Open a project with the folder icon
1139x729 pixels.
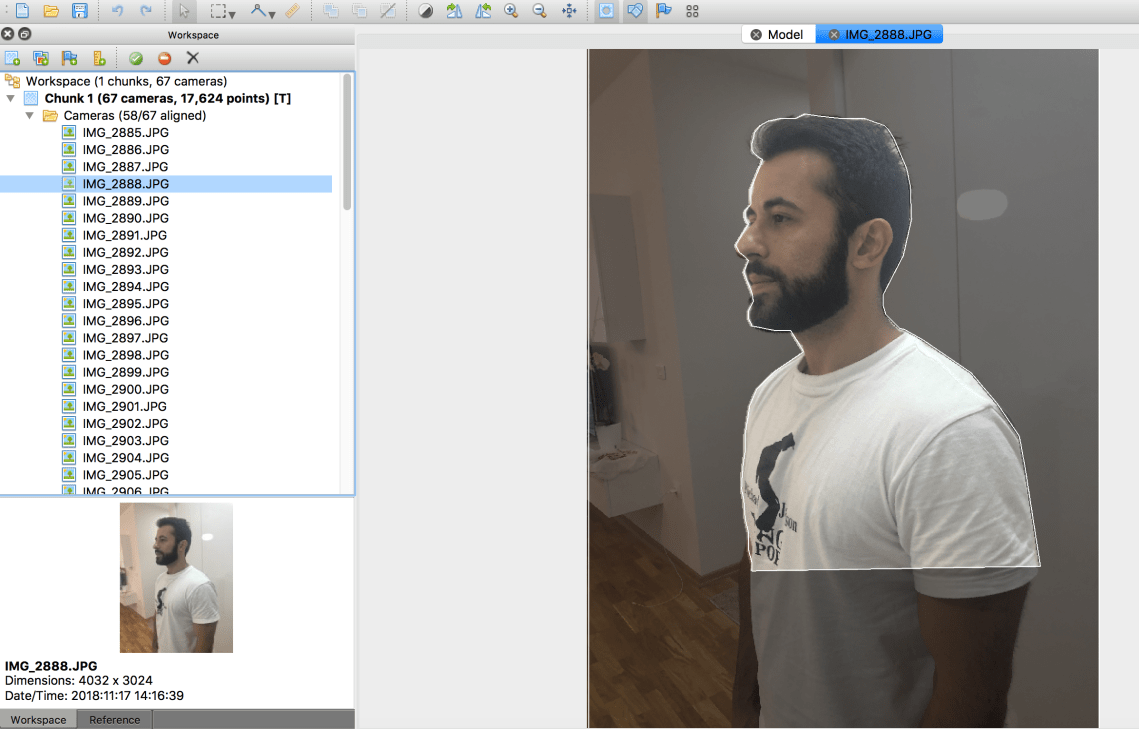coord(51,11)
